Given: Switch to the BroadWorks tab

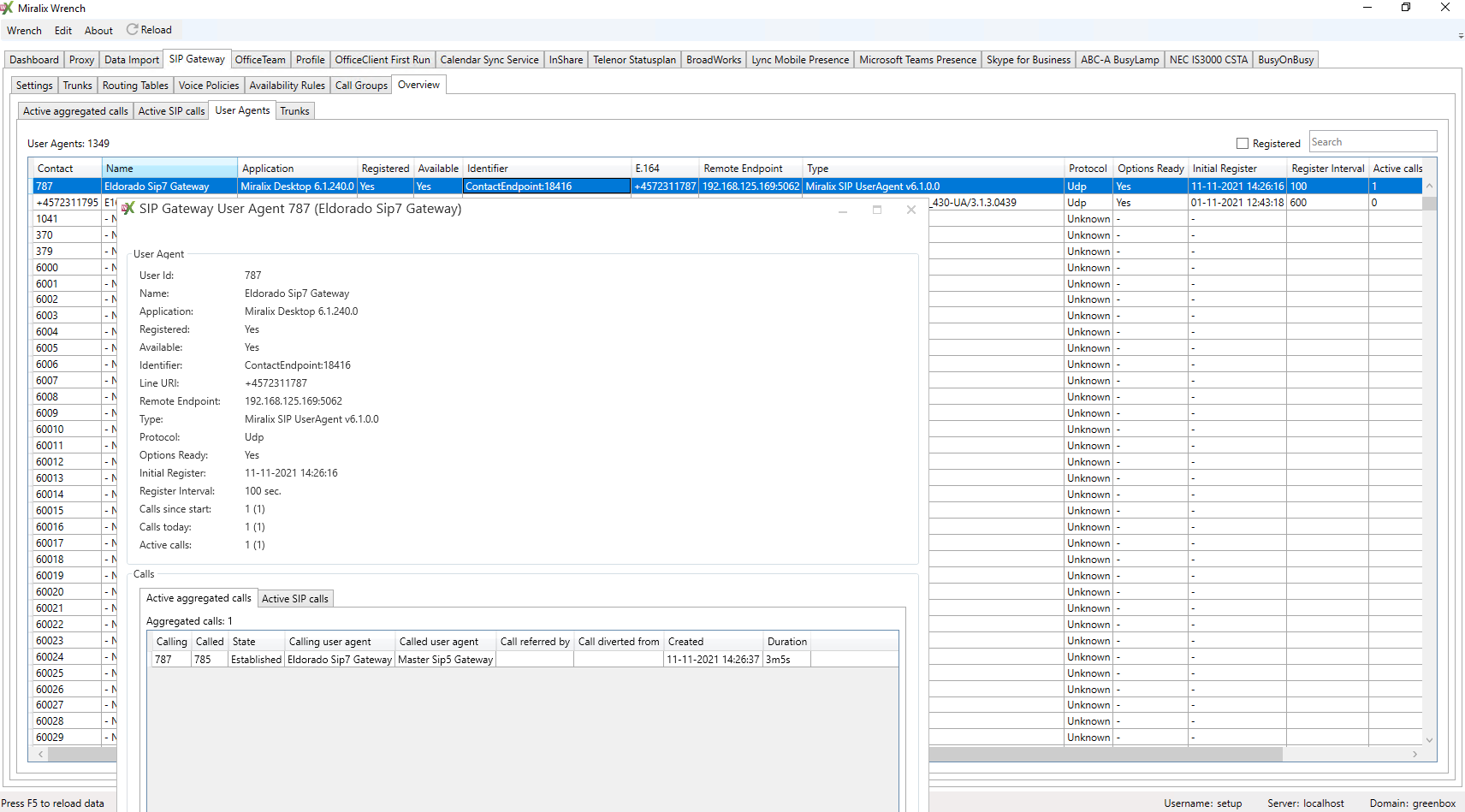Looking at the screenshot, I should [714, 60].
